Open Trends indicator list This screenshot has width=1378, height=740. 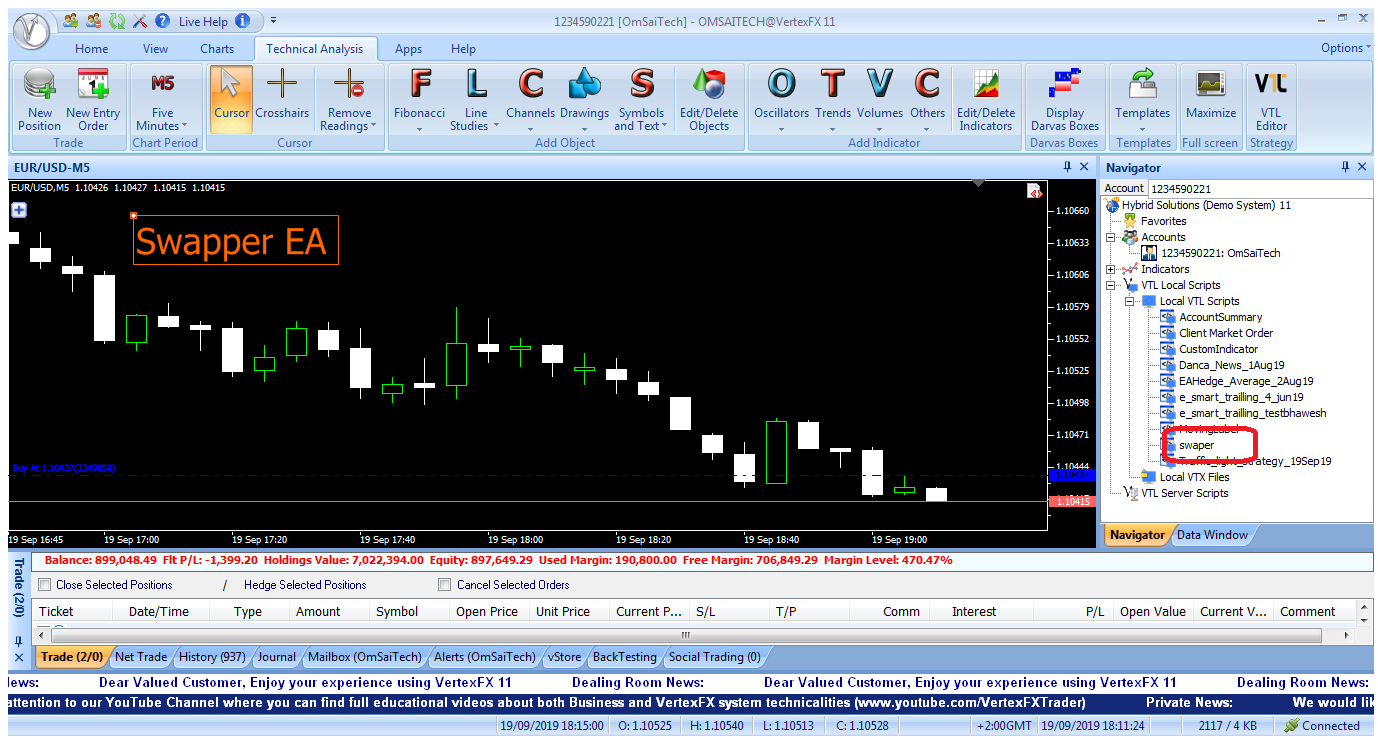click(833, 100)
